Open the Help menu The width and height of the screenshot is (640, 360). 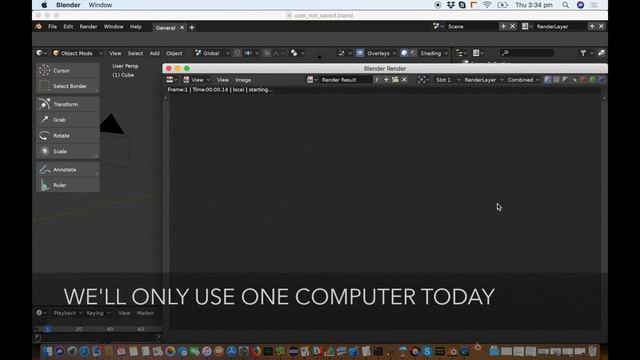coord(136,27)
